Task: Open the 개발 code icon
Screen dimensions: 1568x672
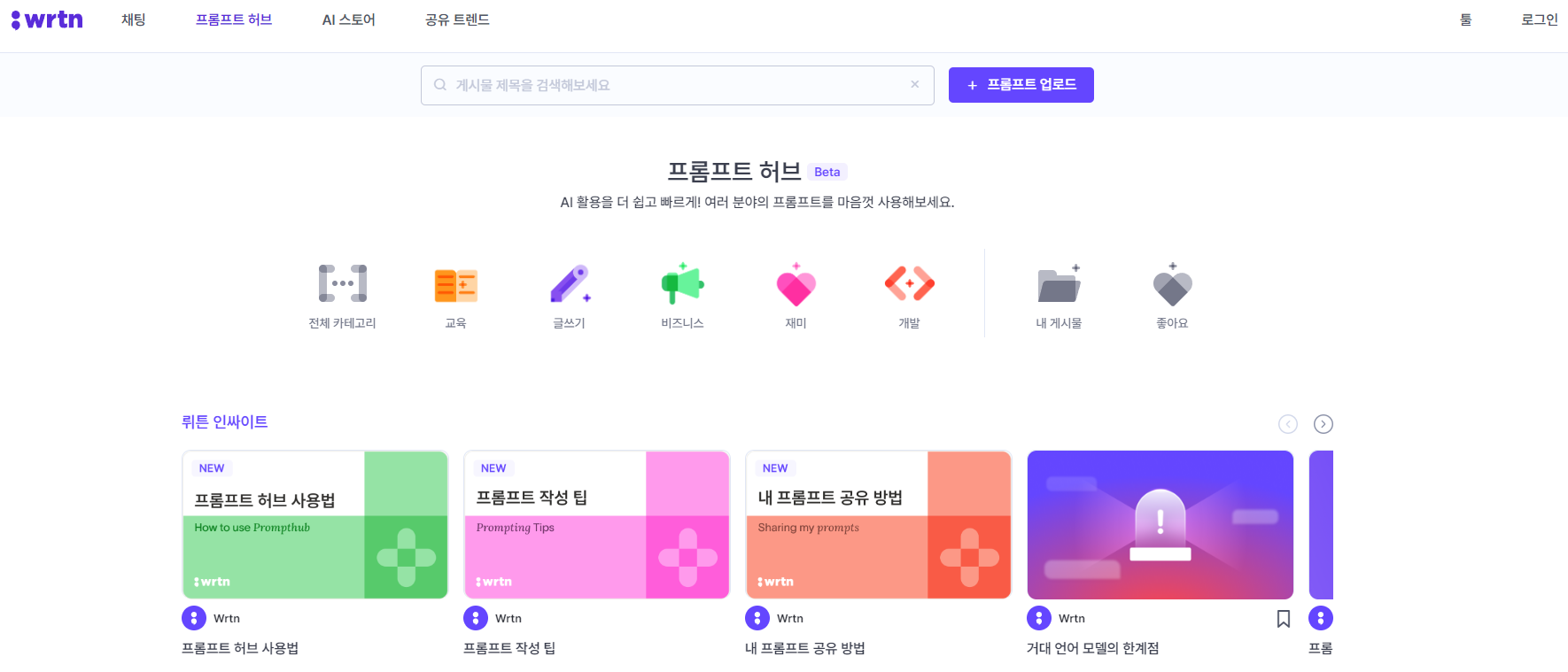Action: pyautogui.click(x=910, y=283)
